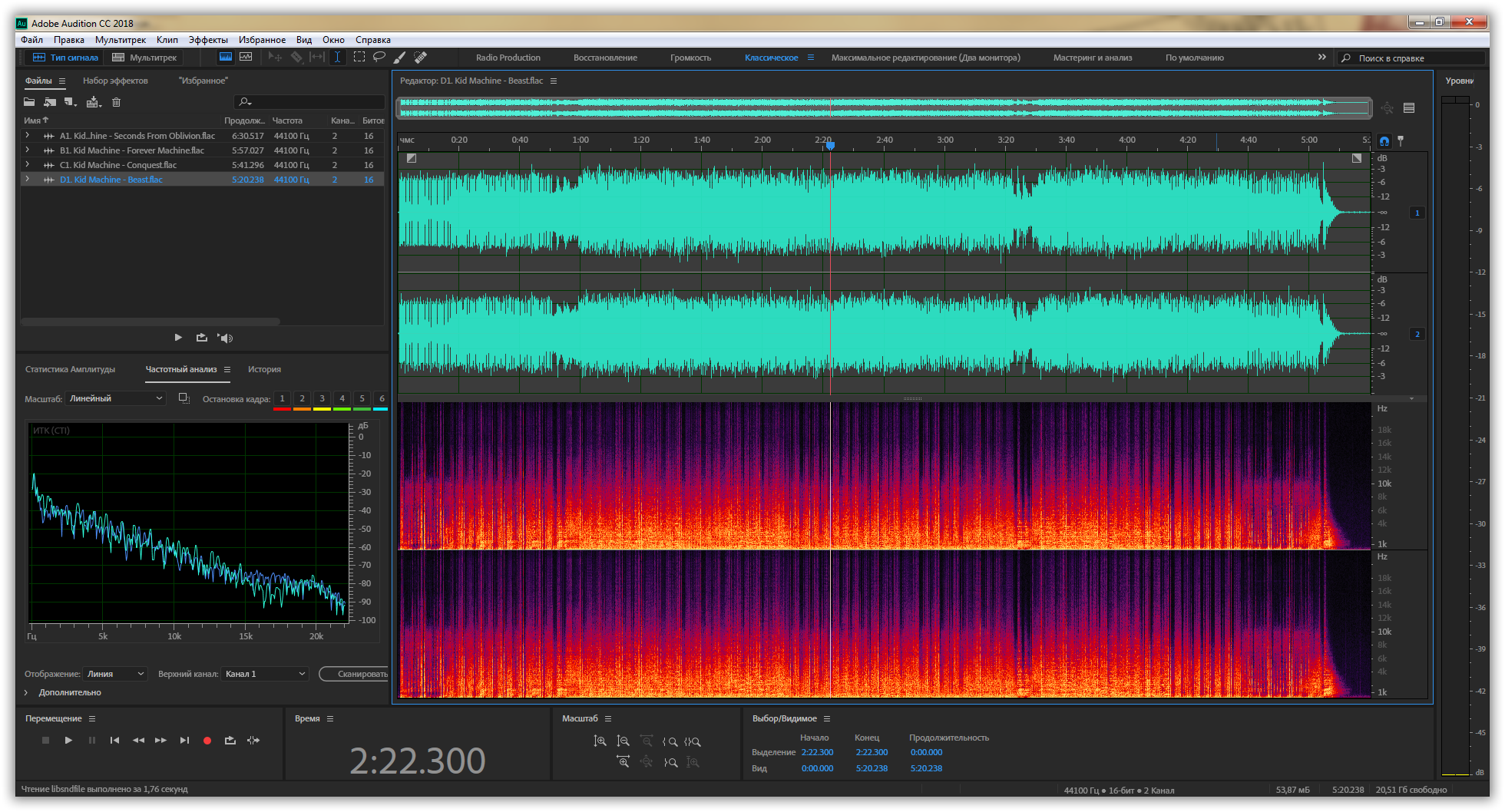Move playhead to next marker
The height and width of the screenshot is (812, 1505).
click(184, 741)
